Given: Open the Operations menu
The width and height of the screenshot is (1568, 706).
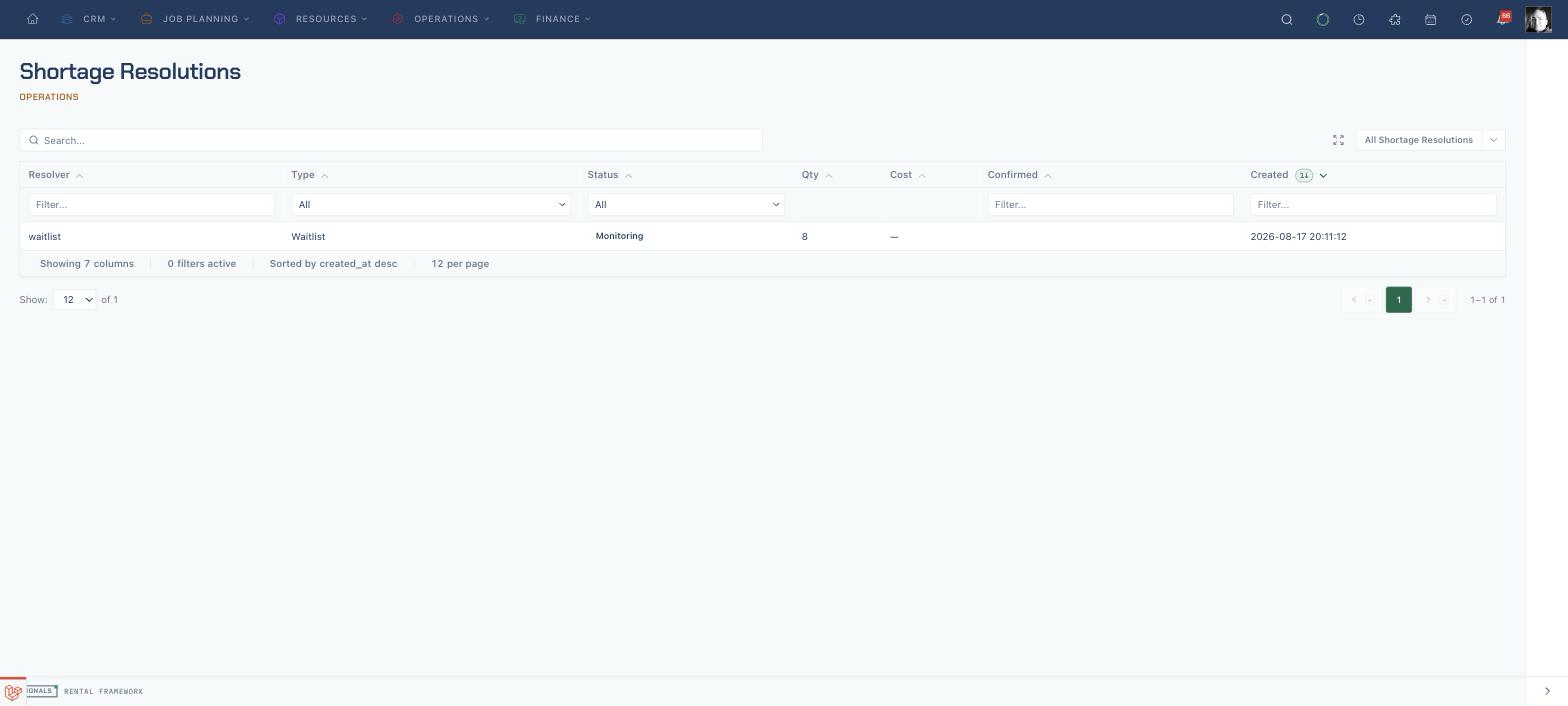Looking at the screenshot, I should click(441, 19).
